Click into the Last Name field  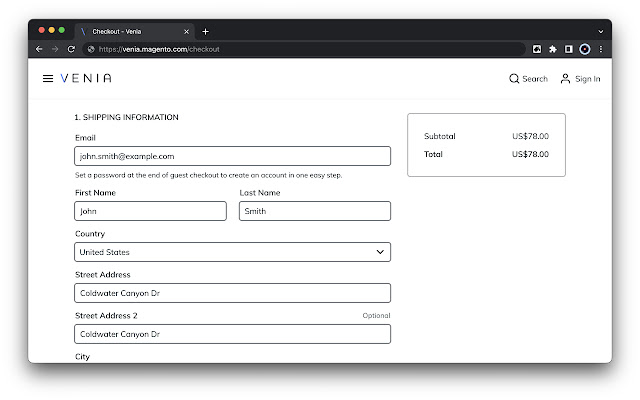point(315,211)
